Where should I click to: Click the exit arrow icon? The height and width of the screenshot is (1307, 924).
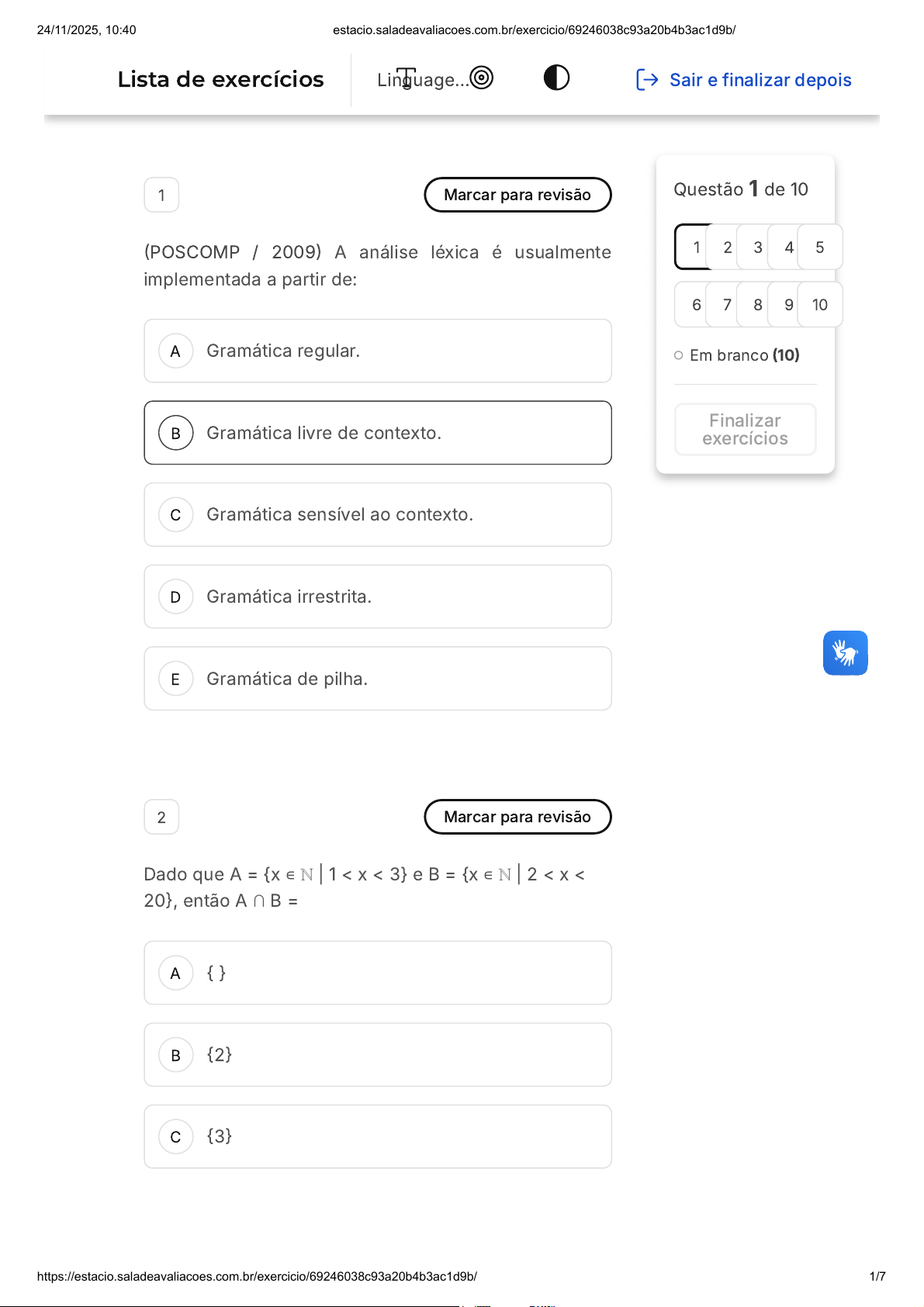646,79
